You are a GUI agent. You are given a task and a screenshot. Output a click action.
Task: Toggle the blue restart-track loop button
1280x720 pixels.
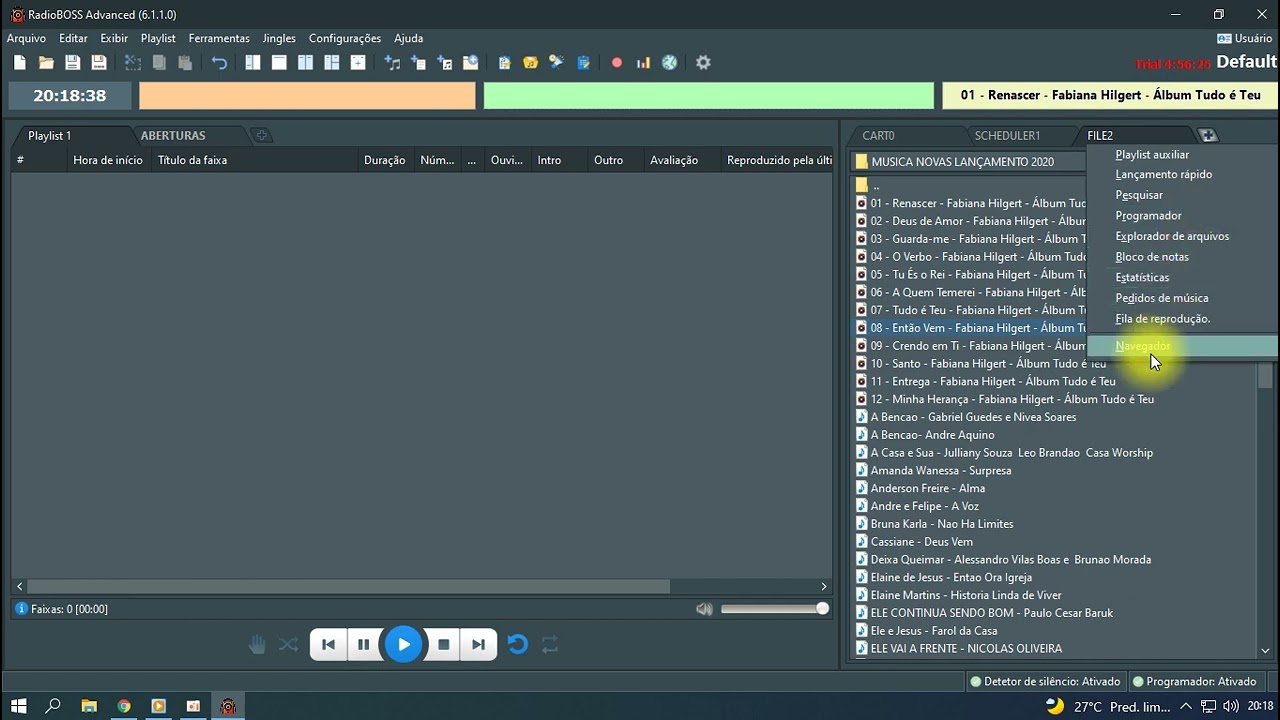[x=517, y=644]
